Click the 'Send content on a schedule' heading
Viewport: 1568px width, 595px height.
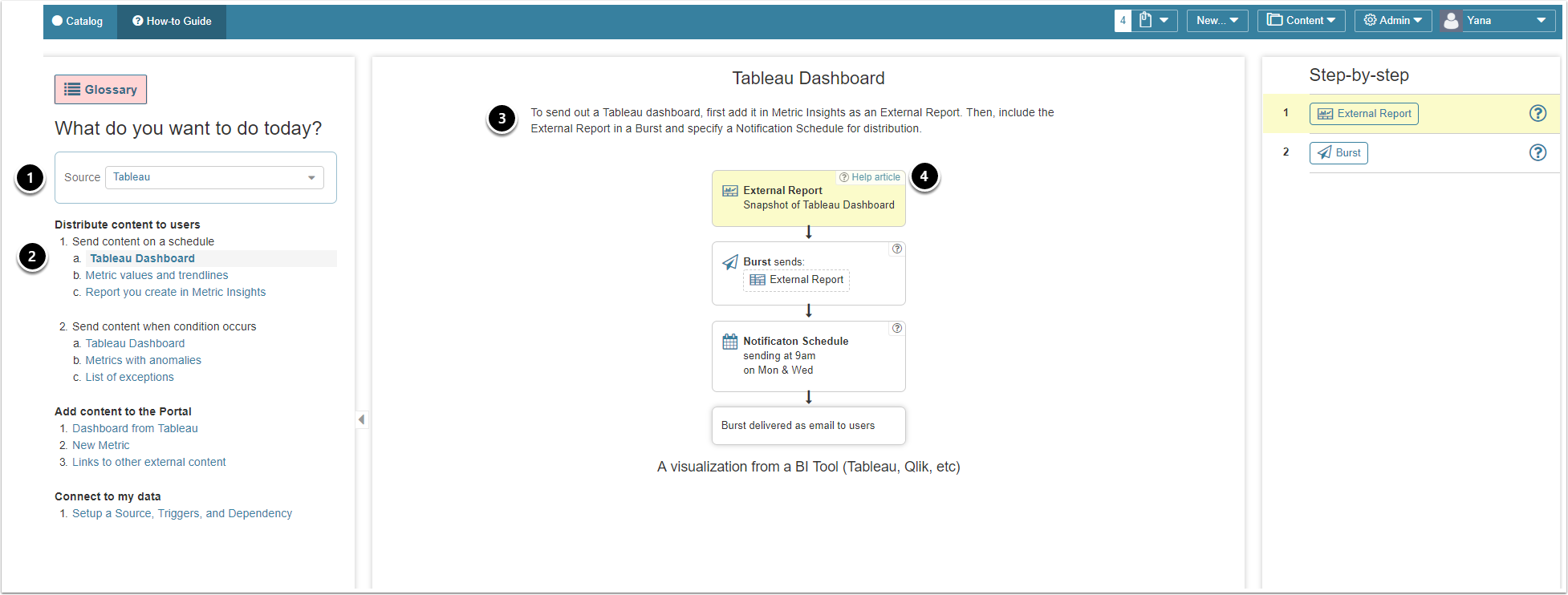(143, 241)
